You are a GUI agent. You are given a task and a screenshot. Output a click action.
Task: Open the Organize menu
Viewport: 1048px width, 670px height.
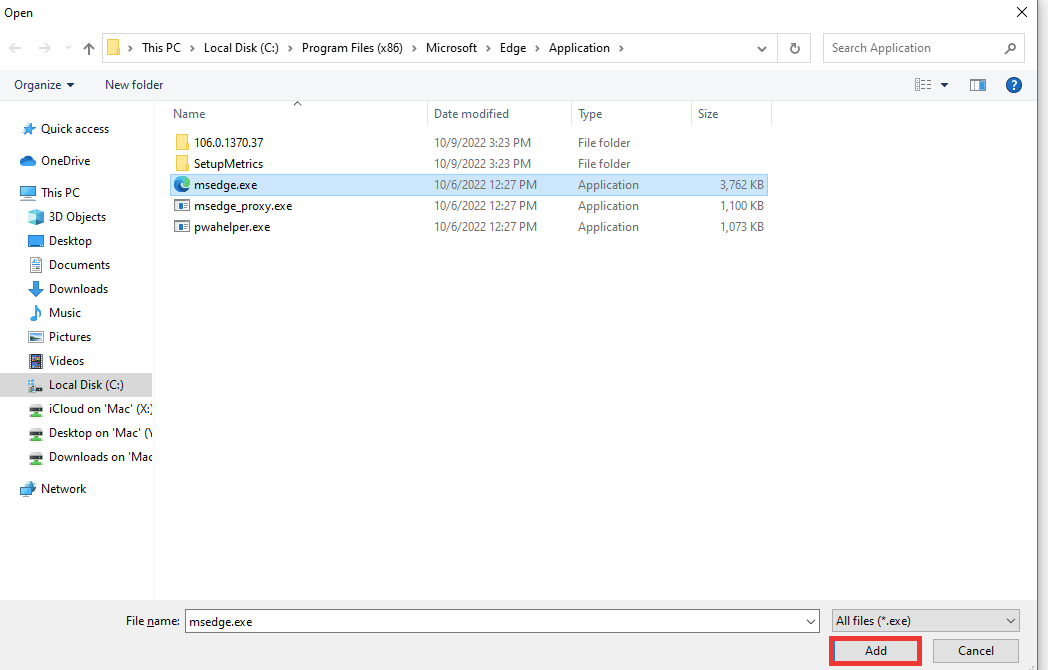click(x=44, y=85)
